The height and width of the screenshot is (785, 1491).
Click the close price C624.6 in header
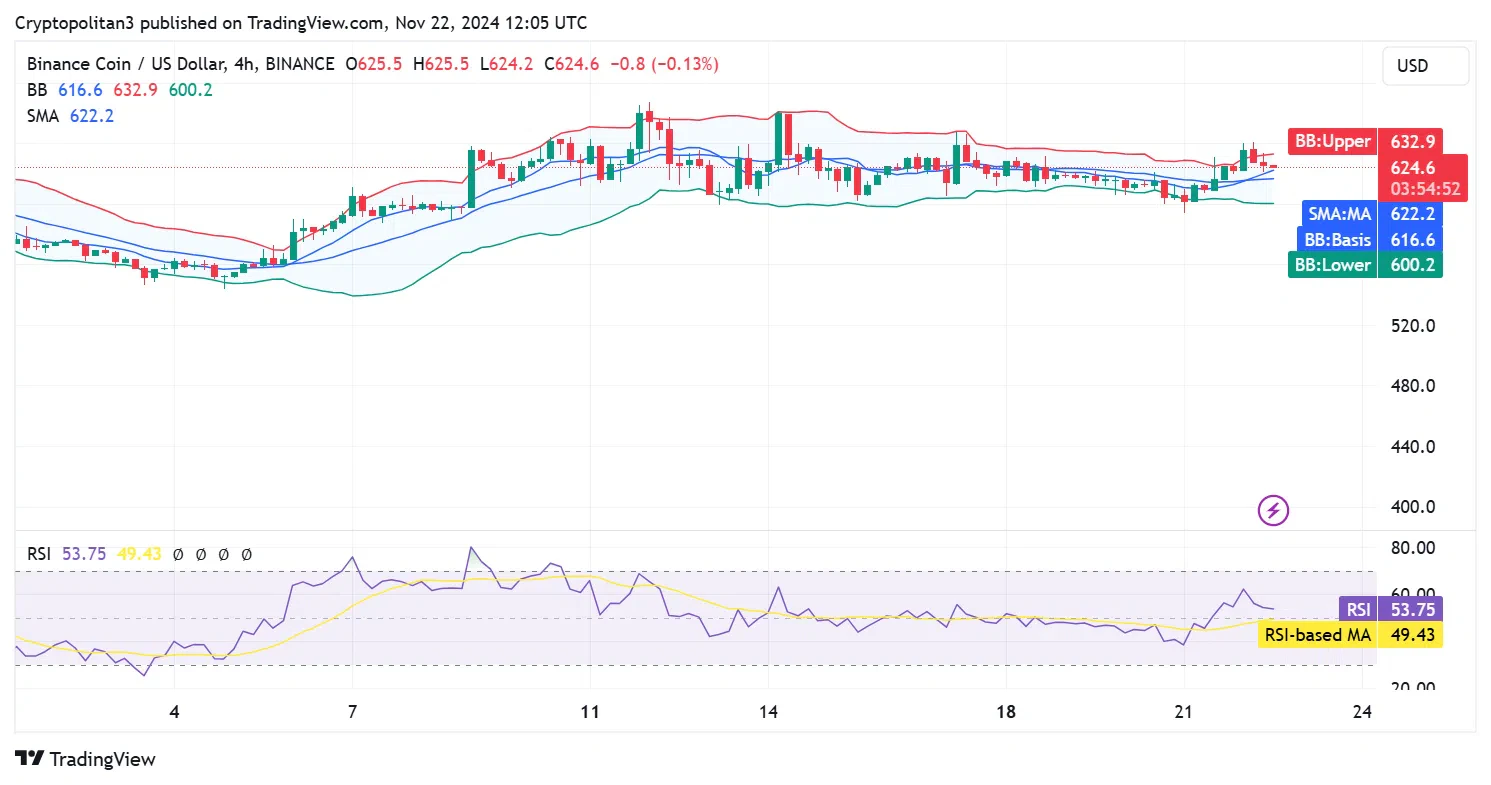point(572,64)
